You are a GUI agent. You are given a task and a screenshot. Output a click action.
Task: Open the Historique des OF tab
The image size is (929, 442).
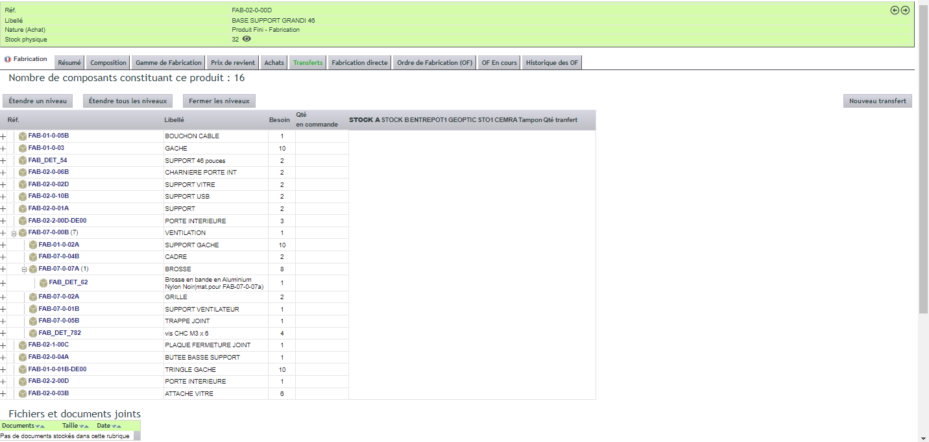pos(552,63)
